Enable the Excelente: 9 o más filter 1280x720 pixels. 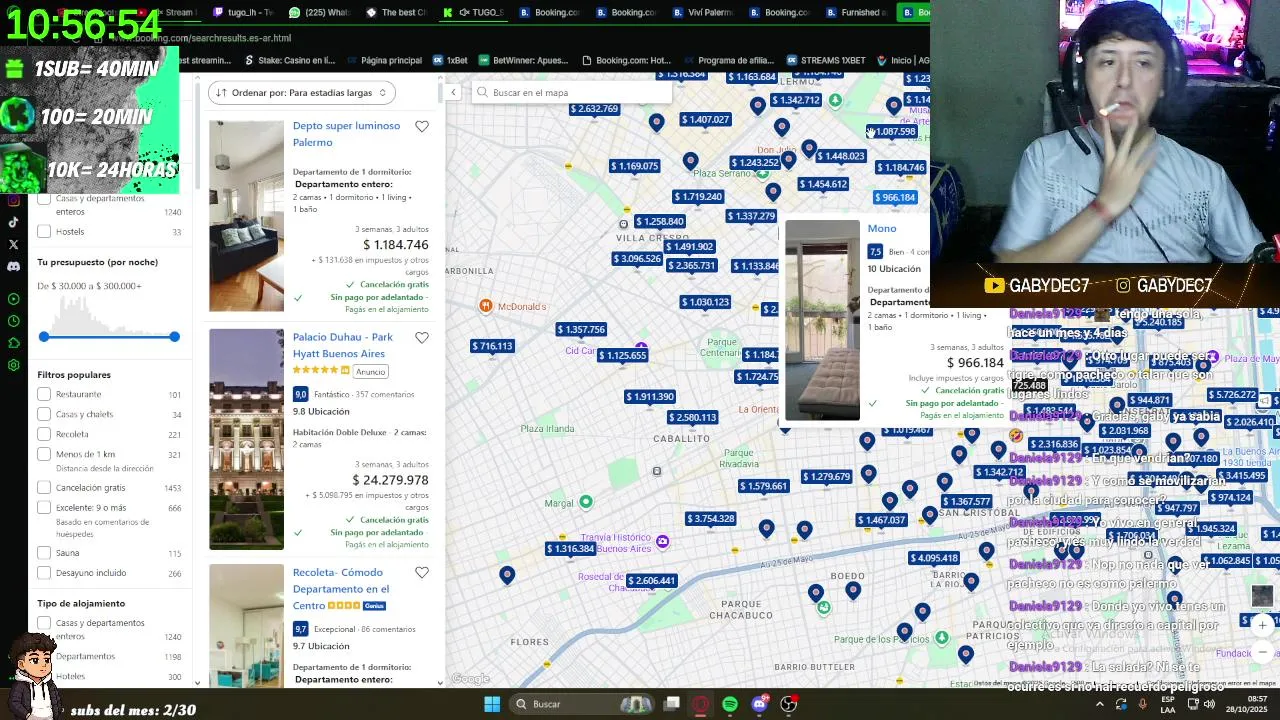(44, 507)
